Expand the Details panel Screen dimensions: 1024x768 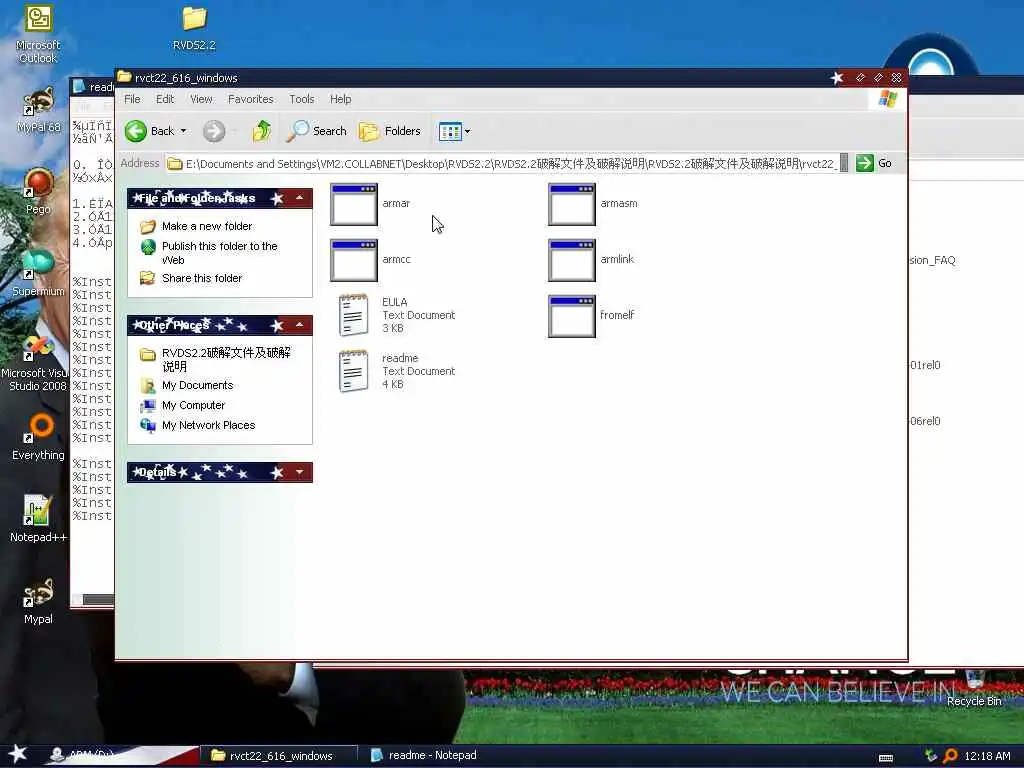coord(299,472)
